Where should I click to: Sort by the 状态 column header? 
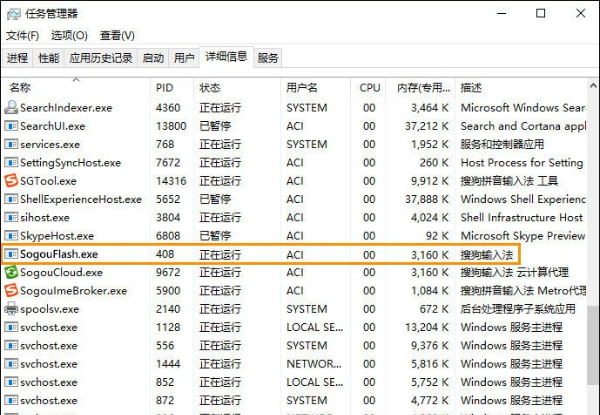(x=237, y=88)
